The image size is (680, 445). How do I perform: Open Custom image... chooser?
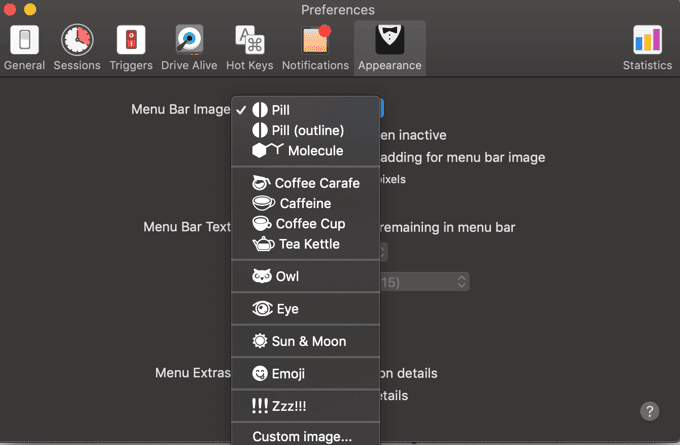click(x=306, y=436)
